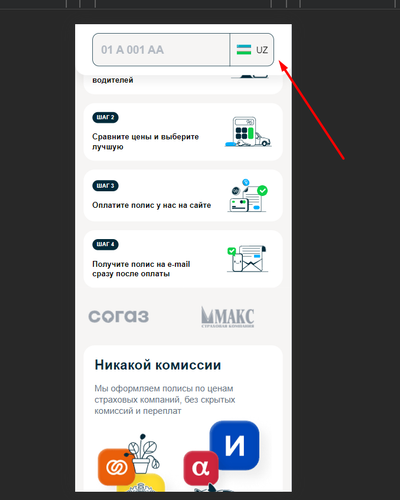The image size is (400, 500).
Task: Click the МАКС insurance company logo
Action: tap(228, 317)
